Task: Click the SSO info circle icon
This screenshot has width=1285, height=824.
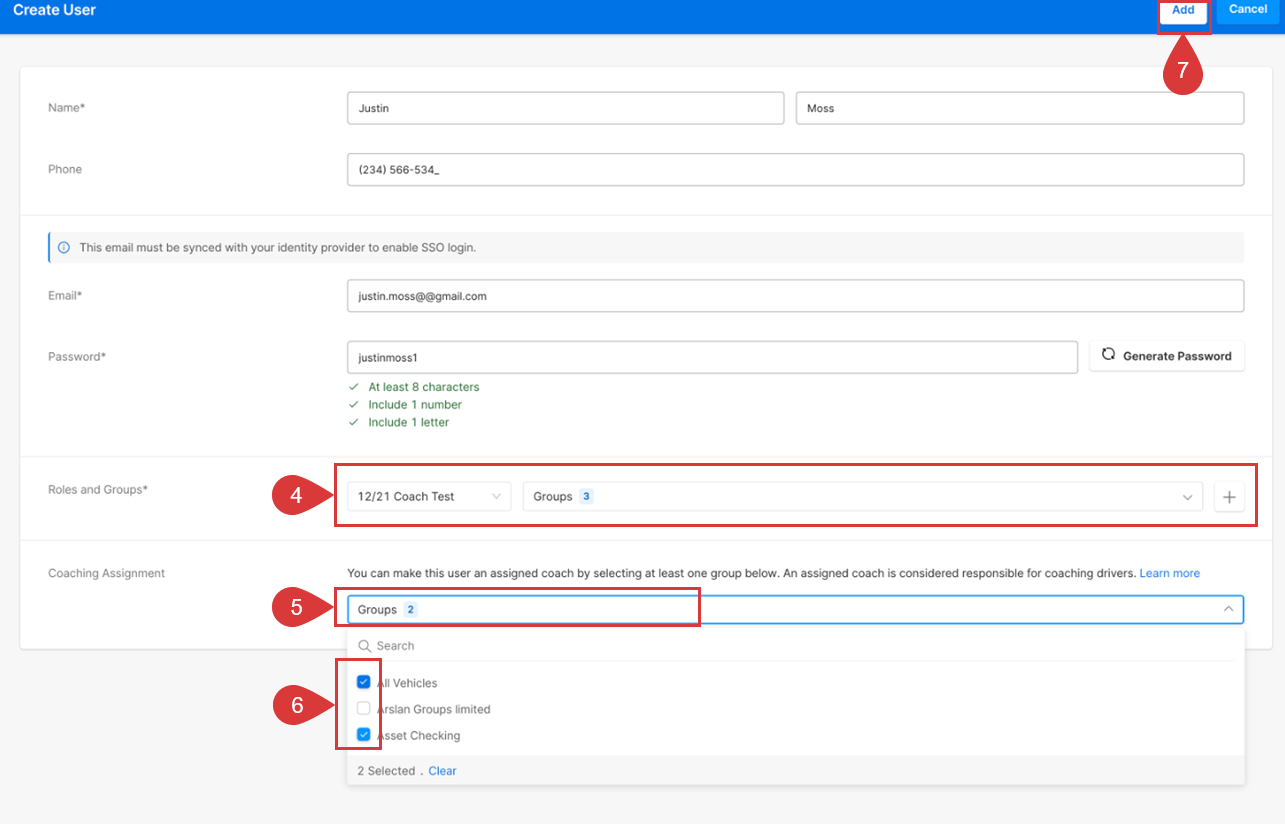Action: [x=64, y=247]
